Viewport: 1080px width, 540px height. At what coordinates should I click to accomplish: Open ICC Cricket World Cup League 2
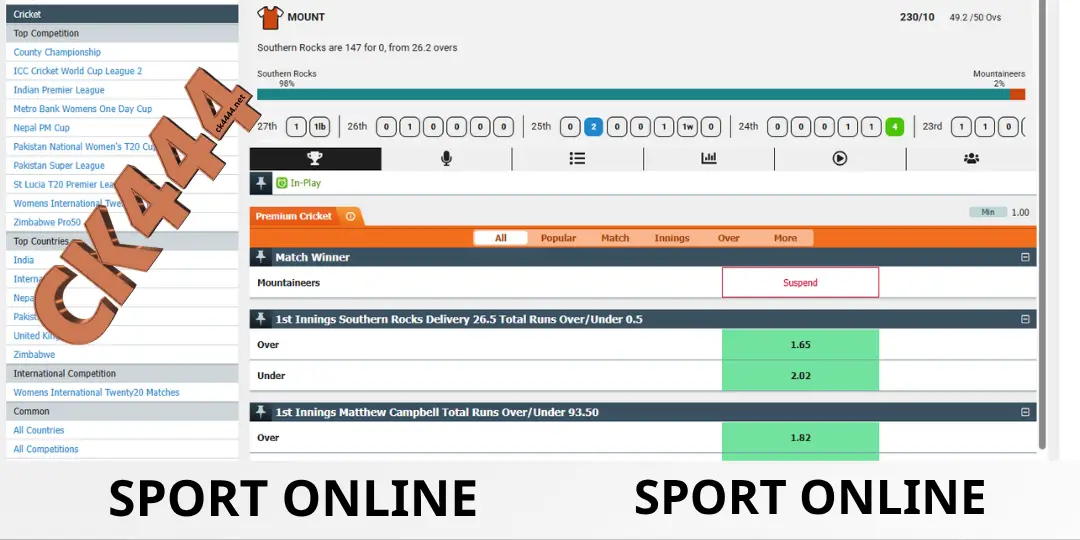[x=78, y=71]
